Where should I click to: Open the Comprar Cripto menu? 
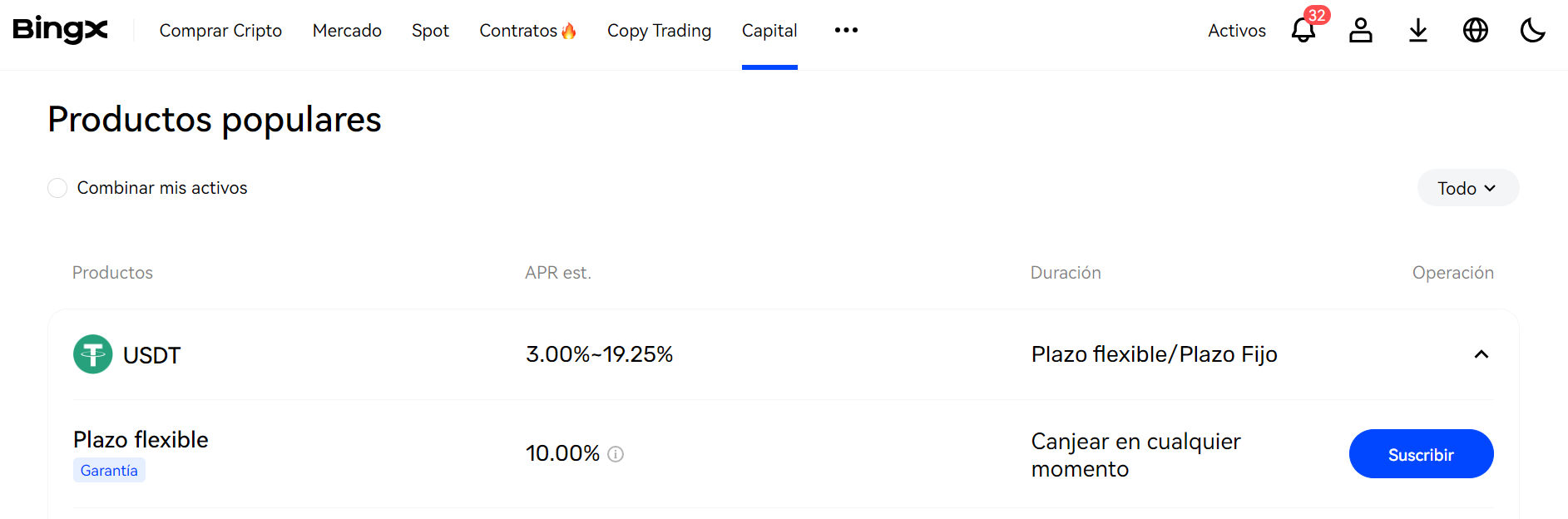pos(220,31)
